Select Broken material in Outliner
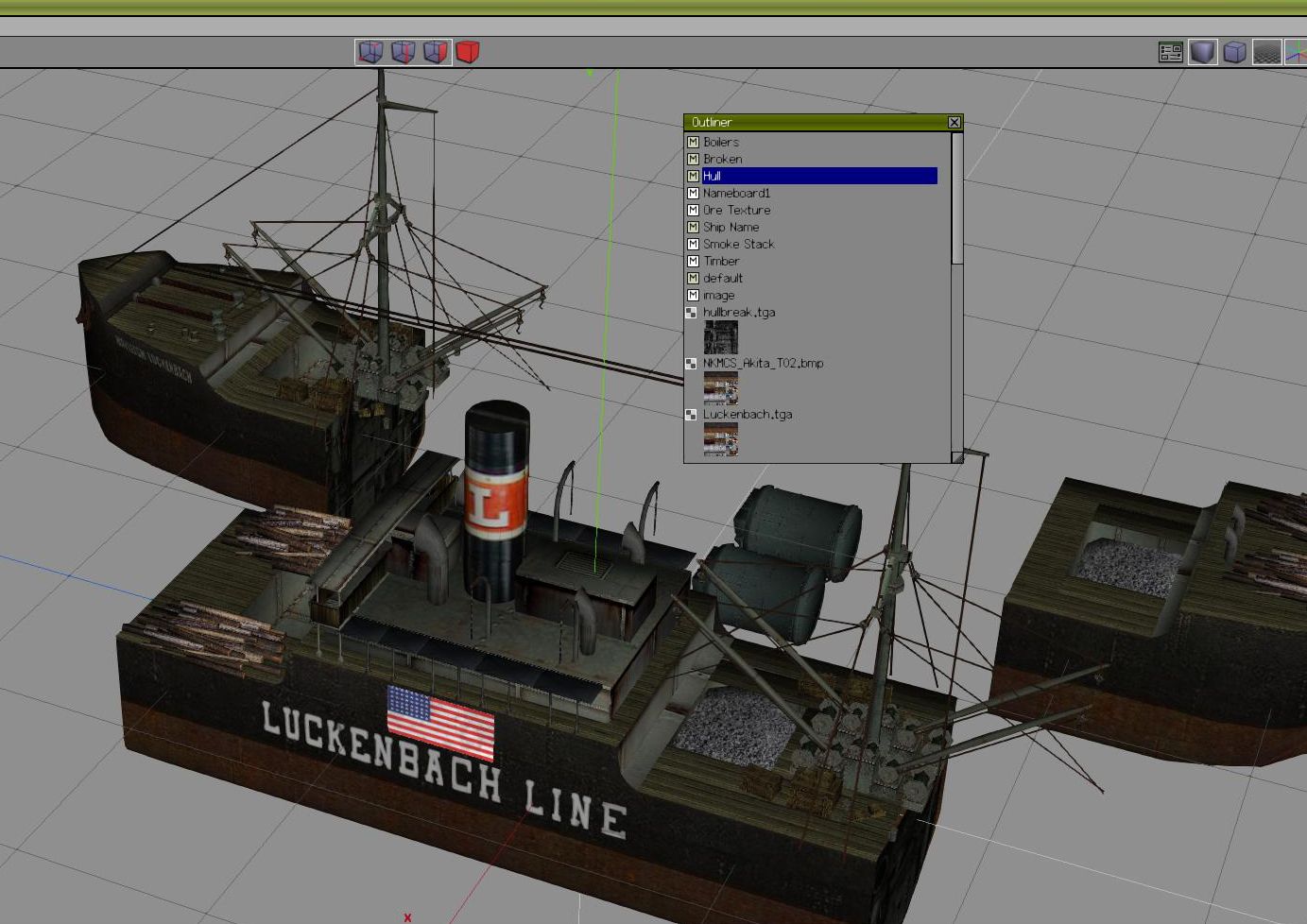 [x=723, y=159]
